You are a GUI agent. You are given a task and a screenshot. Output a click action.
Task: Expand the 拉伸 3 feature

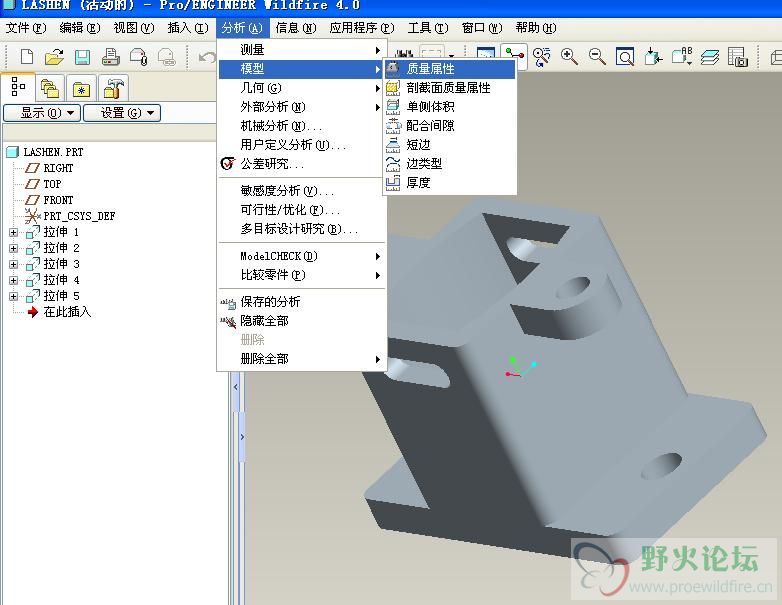[x=13, y=264]
